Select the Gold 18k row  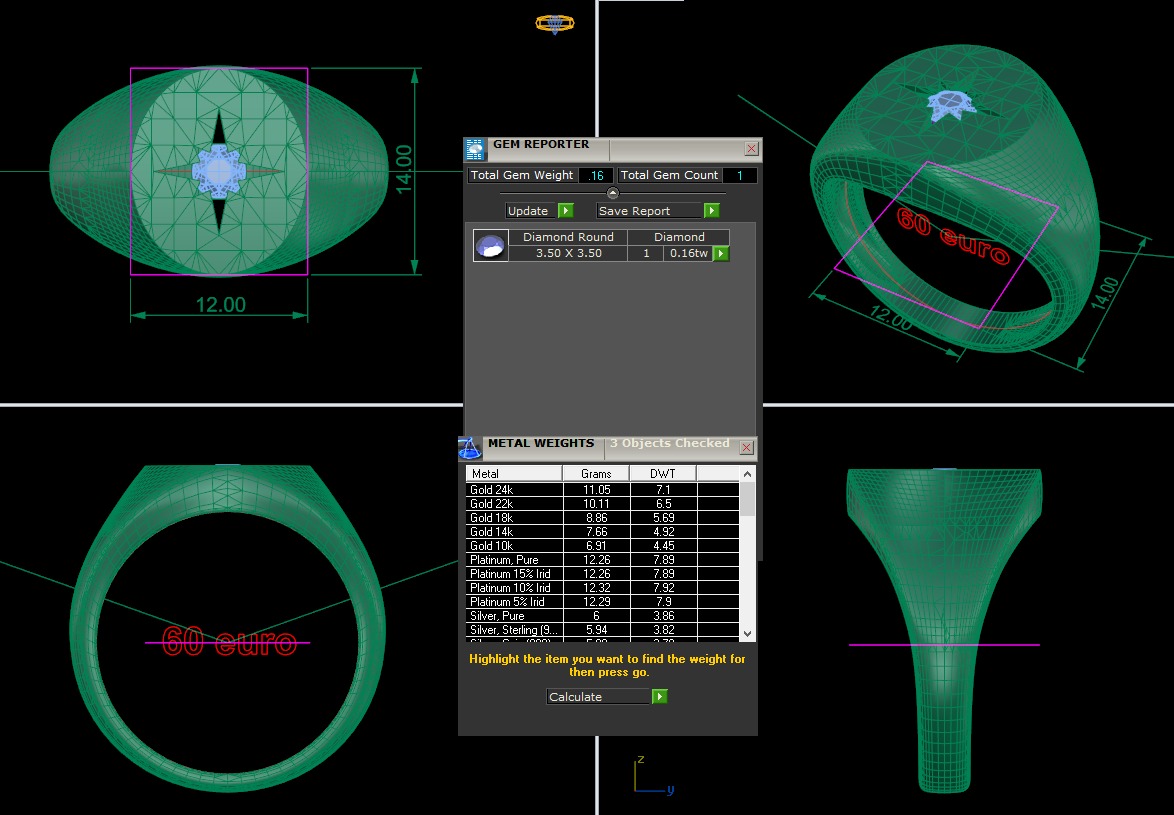513,518
